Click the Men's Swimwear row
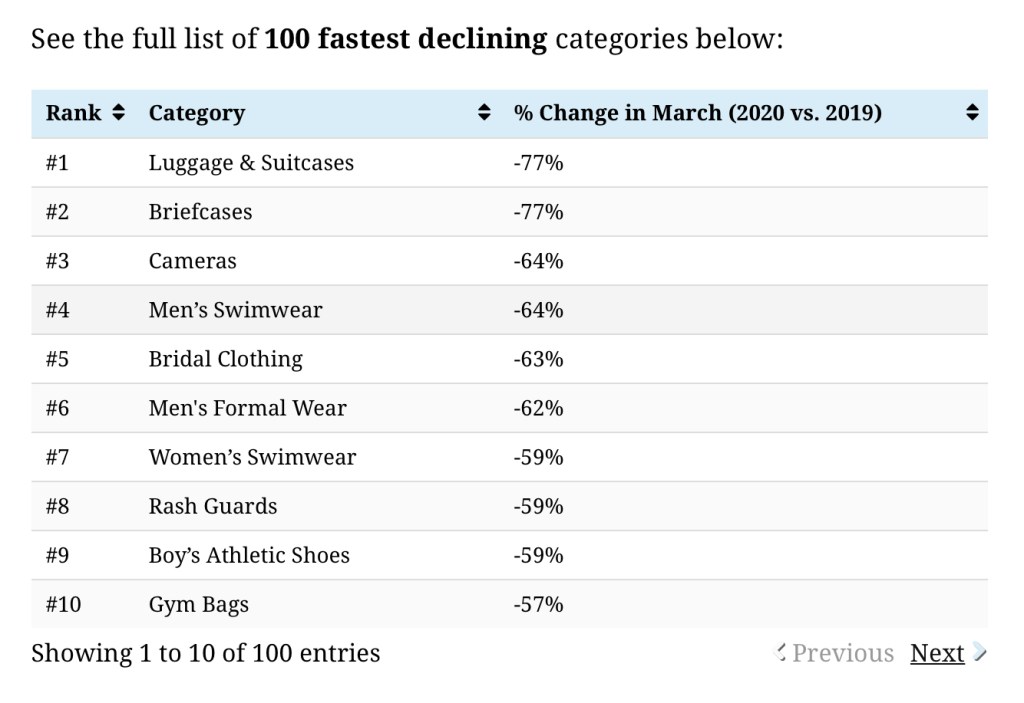Screen dimensions: 1024x703 (235, 309)
